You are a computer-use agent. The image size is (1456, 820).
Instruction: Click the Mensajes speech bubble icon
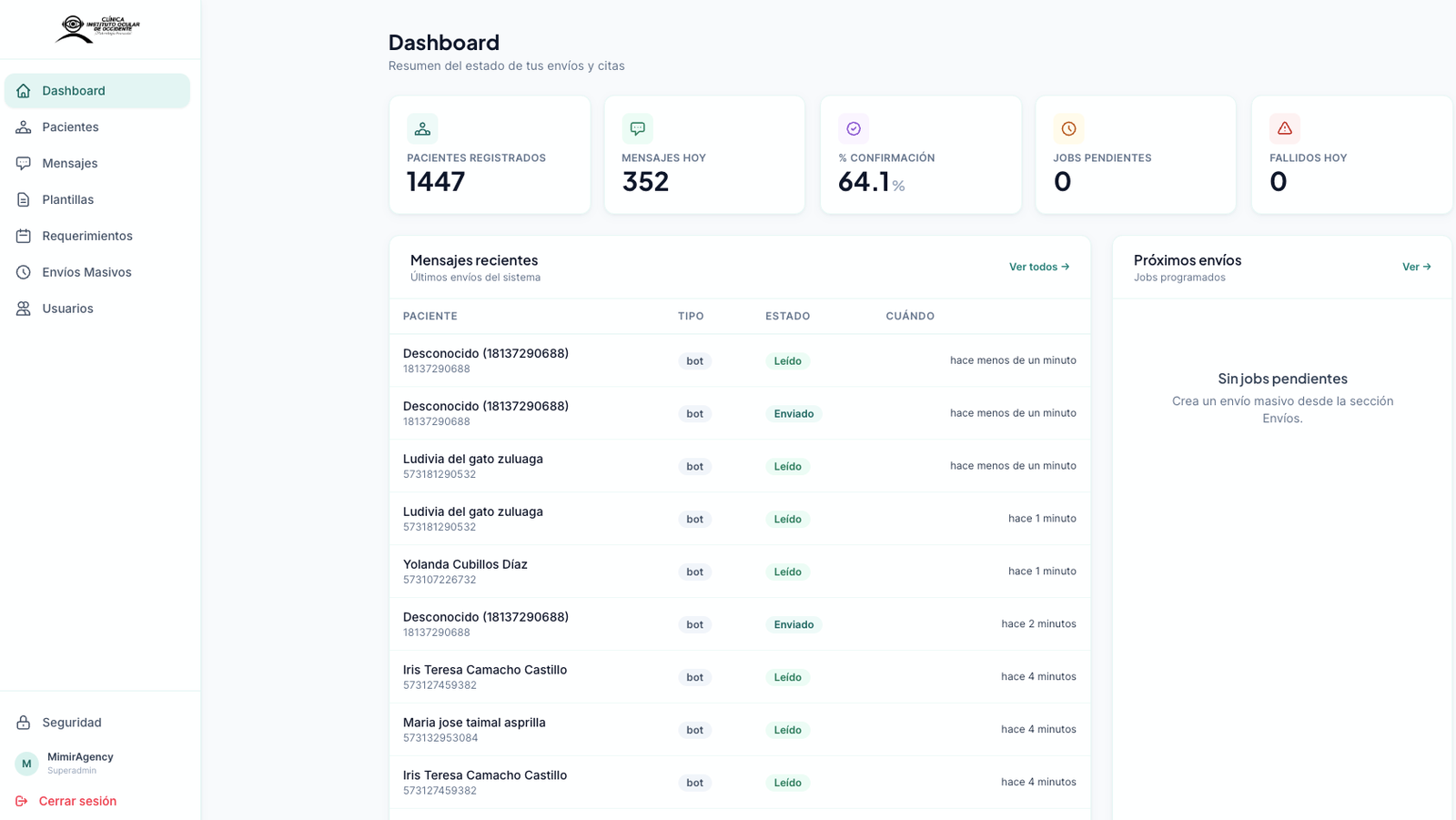24,164
